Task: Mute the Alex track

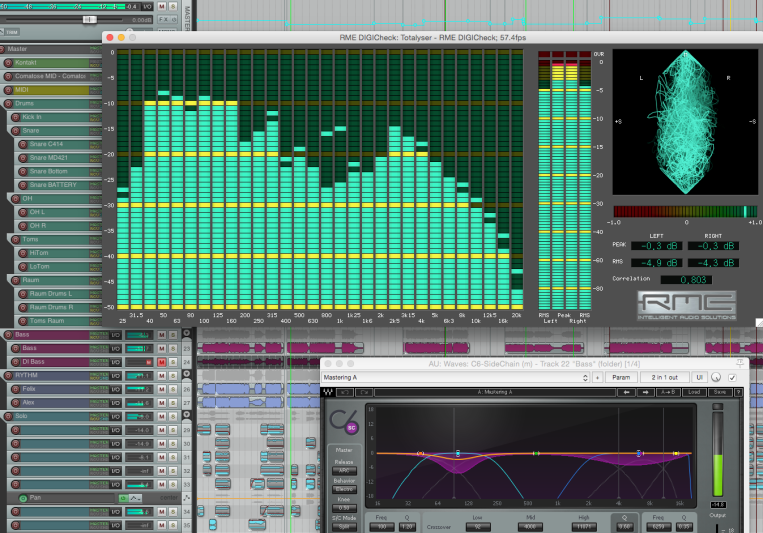Action: pyautogui.click(x=162, y=403)
